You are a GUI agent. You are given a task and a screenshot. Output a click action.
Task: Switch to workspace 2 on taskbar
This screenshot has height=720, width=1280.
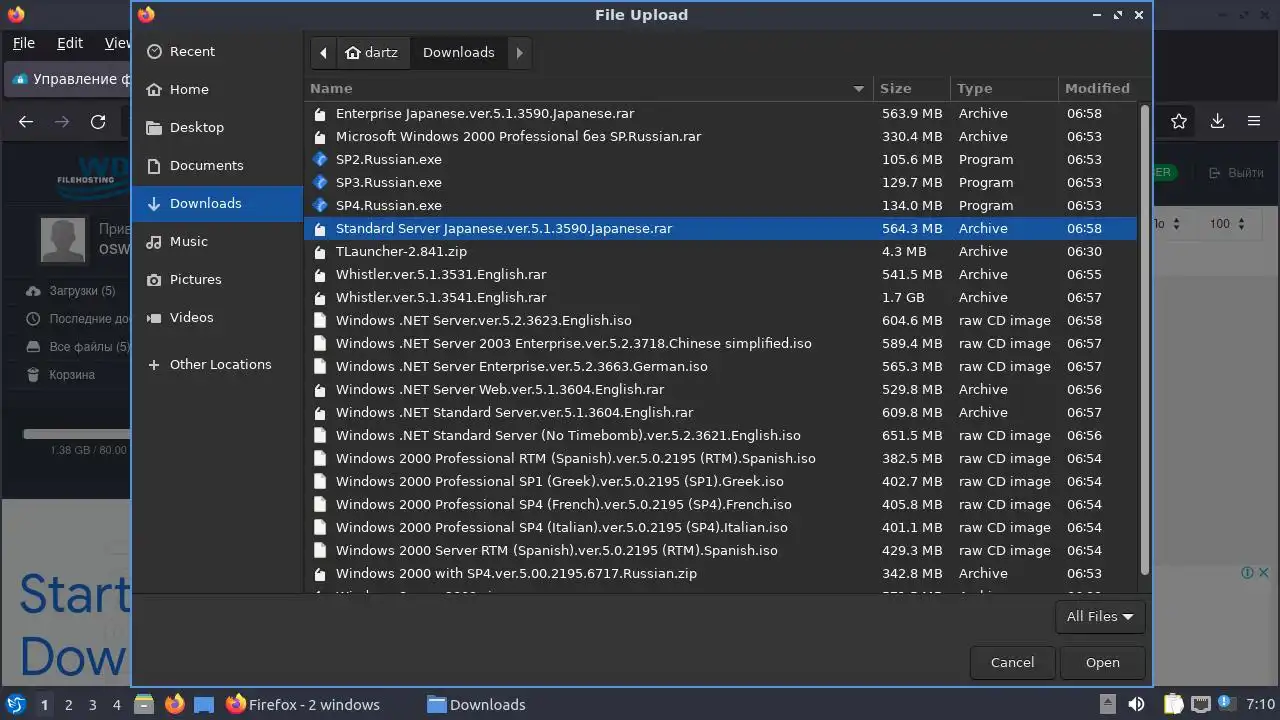(68, 705)
